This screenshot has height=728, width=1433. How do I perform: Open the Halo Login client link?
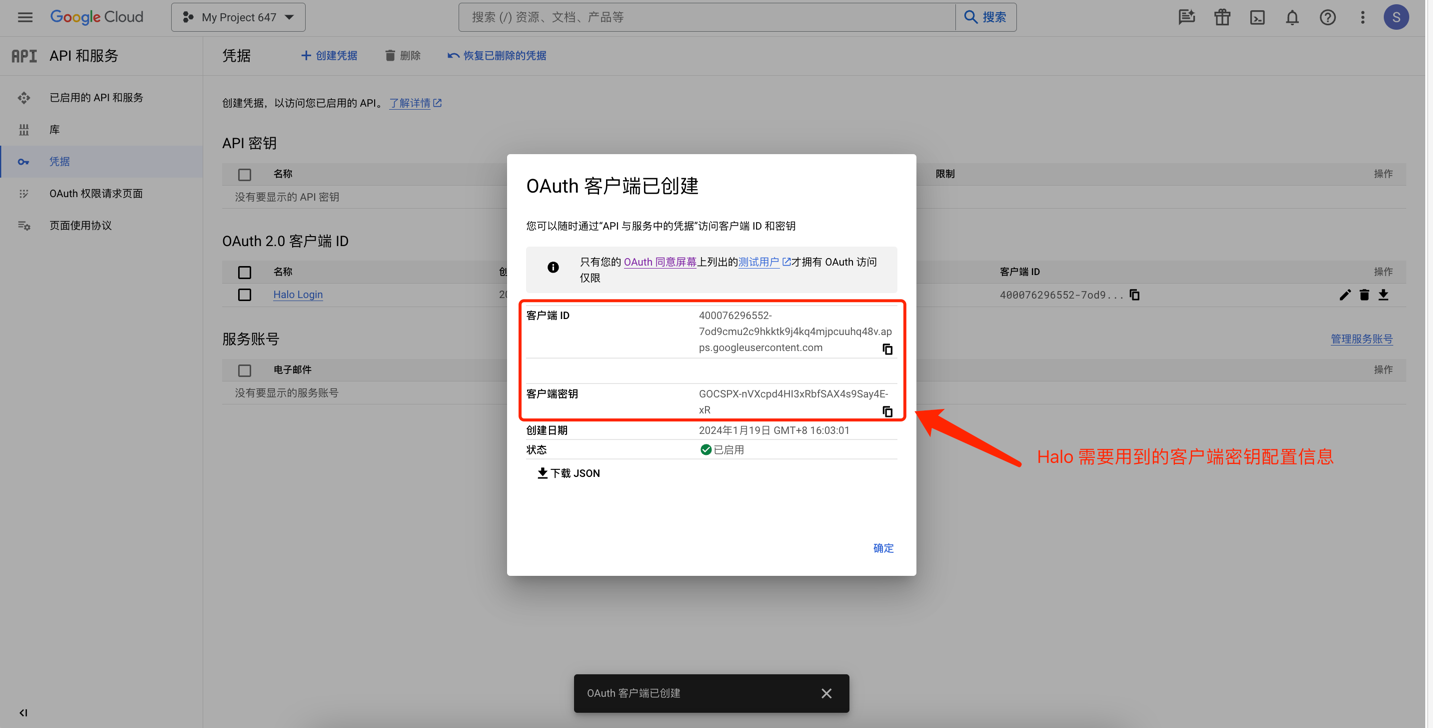[298, 295]
